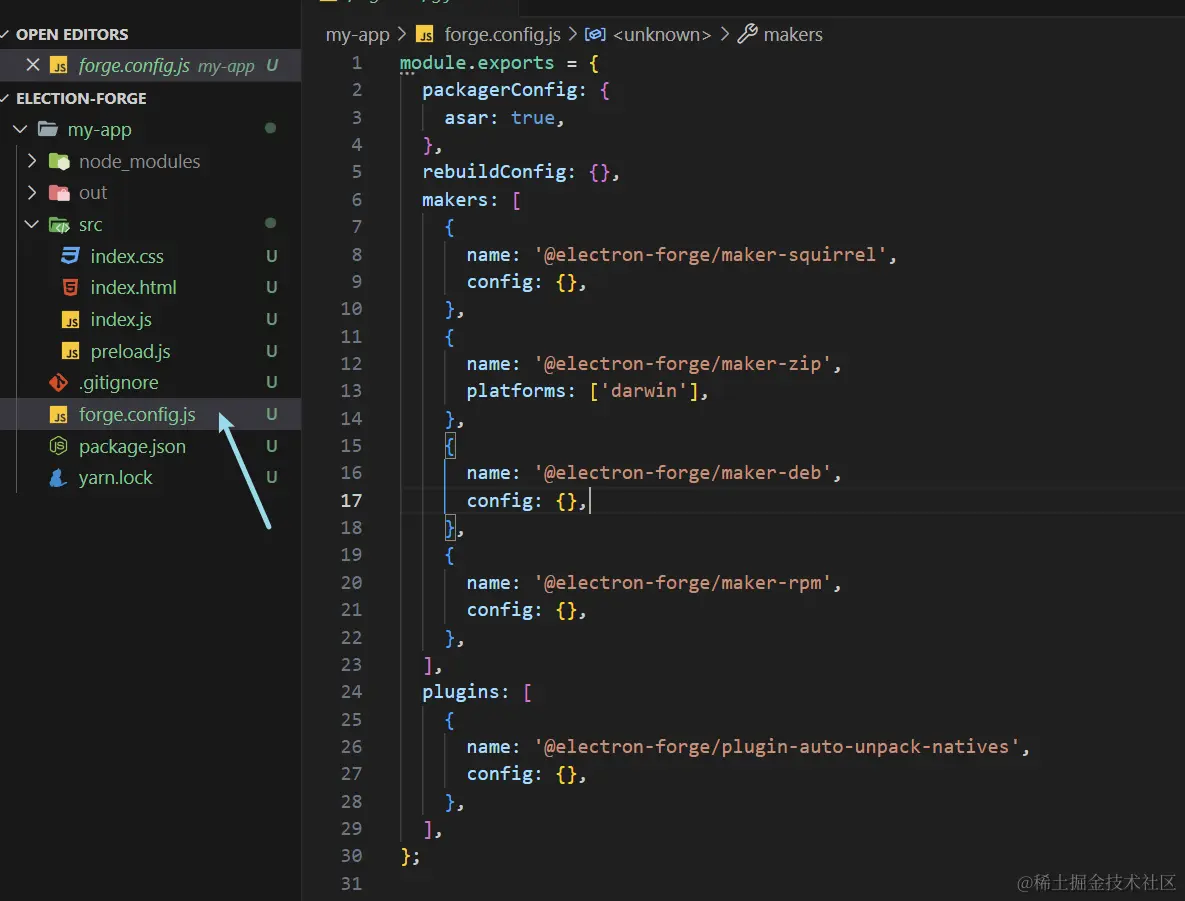Click <unknown> in the breadcrumb

(x=662, y=35)
